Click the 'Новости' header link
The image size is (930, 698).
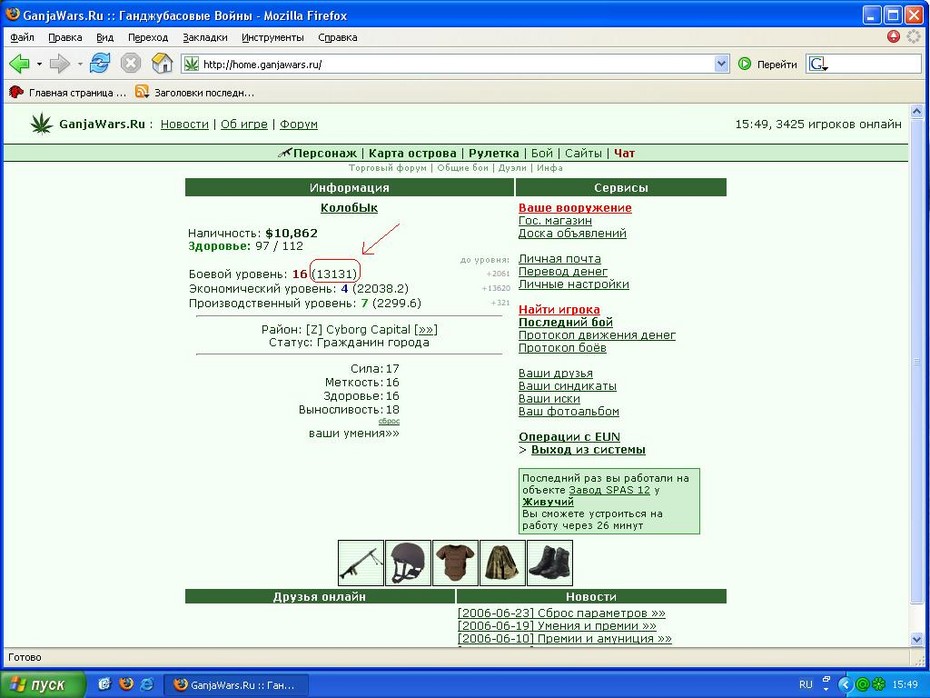coord(184,124)
